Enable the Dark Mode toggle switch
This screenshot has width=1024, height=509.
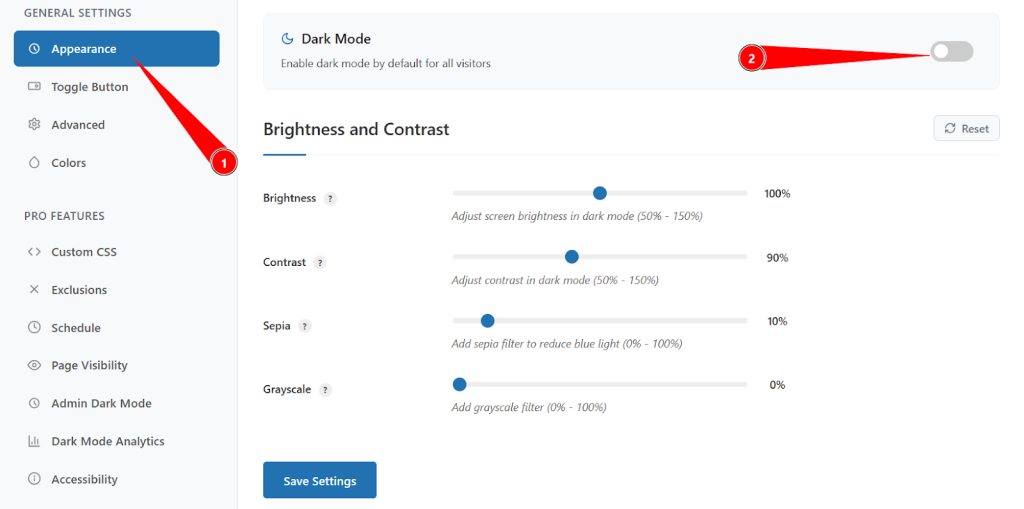[951, 52]
